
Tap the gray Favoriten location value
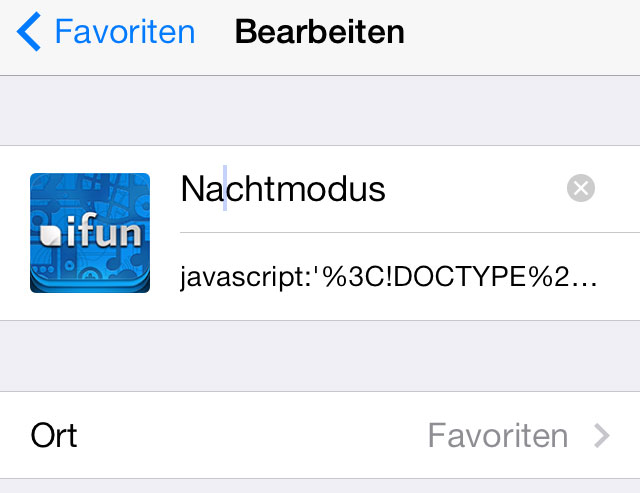tap(498, 435)
